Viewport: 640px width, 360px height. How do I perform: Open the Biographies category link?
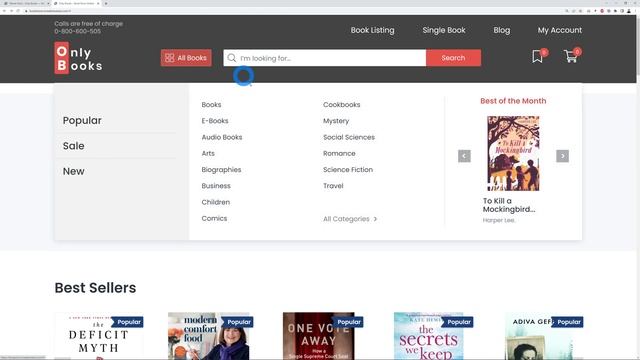point(221,169)
